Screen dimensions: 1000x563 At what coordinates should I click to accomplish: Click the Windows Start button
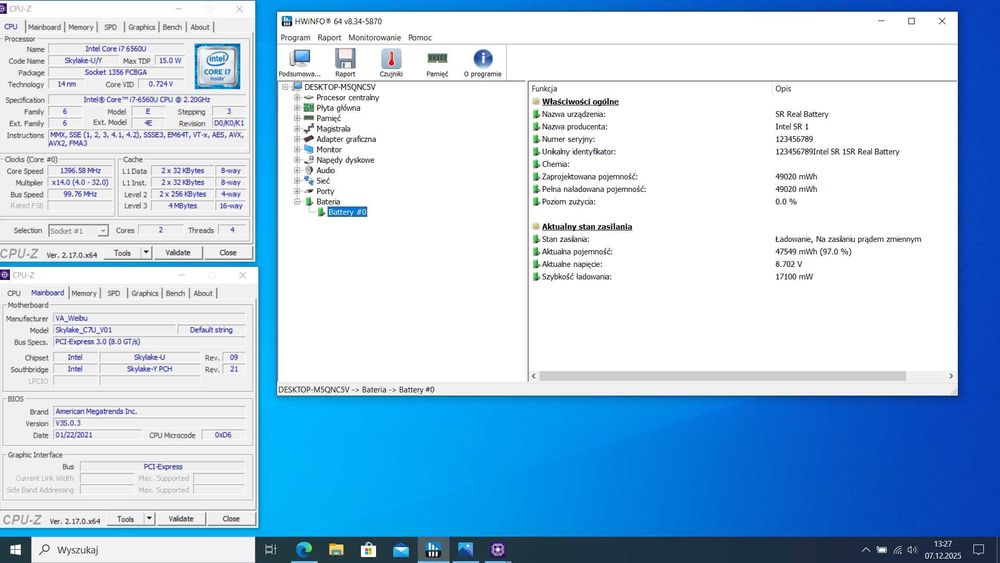(15, 550)
